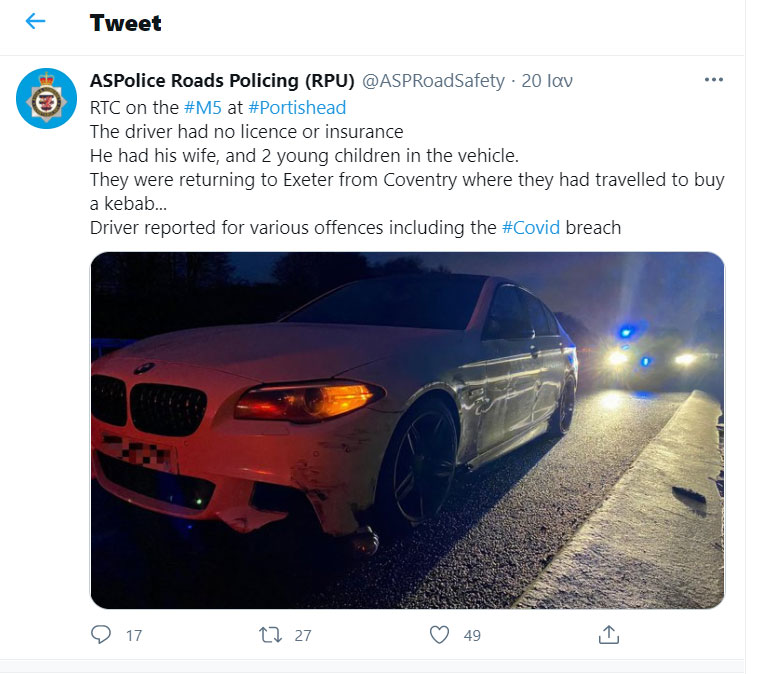Image resolution: width=764 pixels, height=674 pixels.
Task: Open ASPolice Roads Policing (RPU) profile name
Action: click(222, 80)
